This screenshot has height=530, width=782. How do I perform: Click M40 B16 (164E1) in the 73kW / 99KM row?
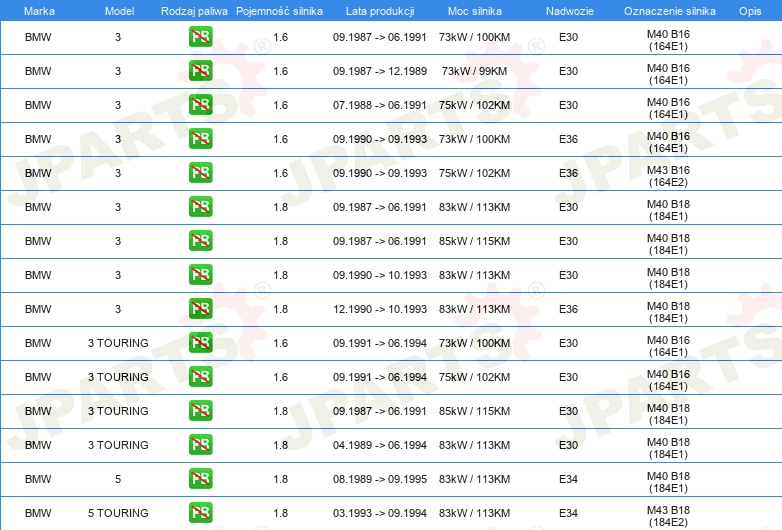pos(668,74)
